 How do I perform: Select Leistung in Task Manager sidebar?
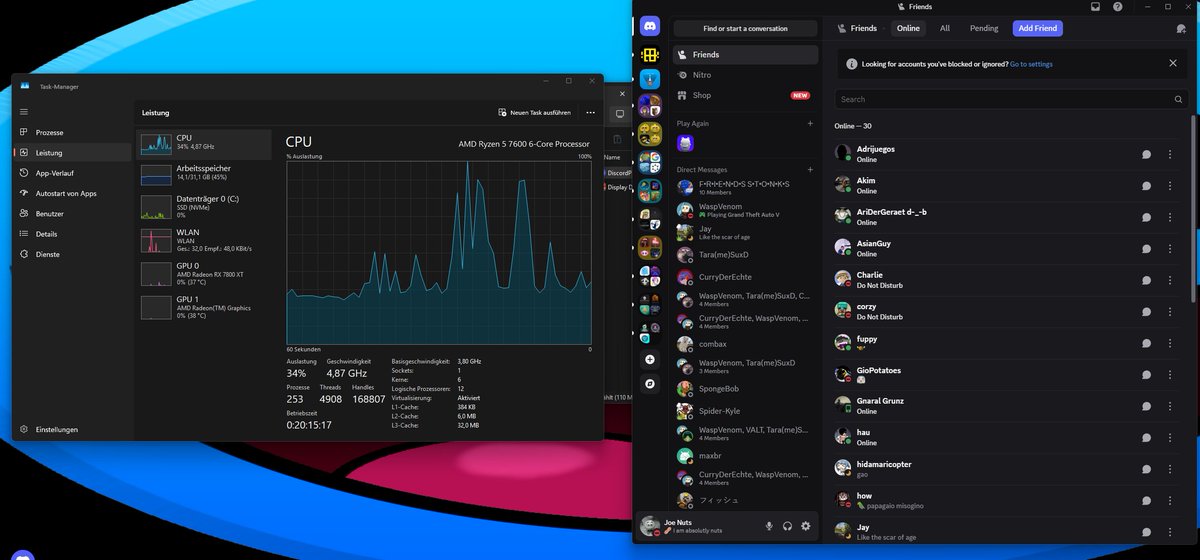[x=72, y=153]
